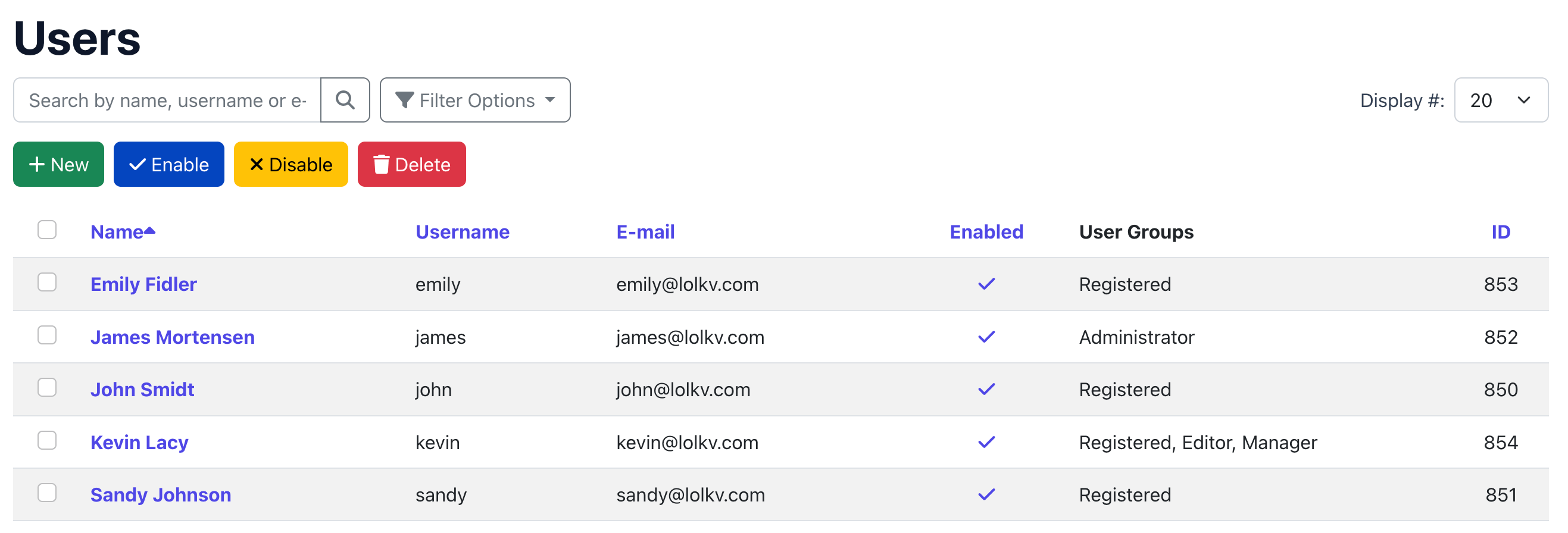The height and width of the screenshot is (533, 1568).
Task: Open John Smidt's user profile
Action: point(142,389)
